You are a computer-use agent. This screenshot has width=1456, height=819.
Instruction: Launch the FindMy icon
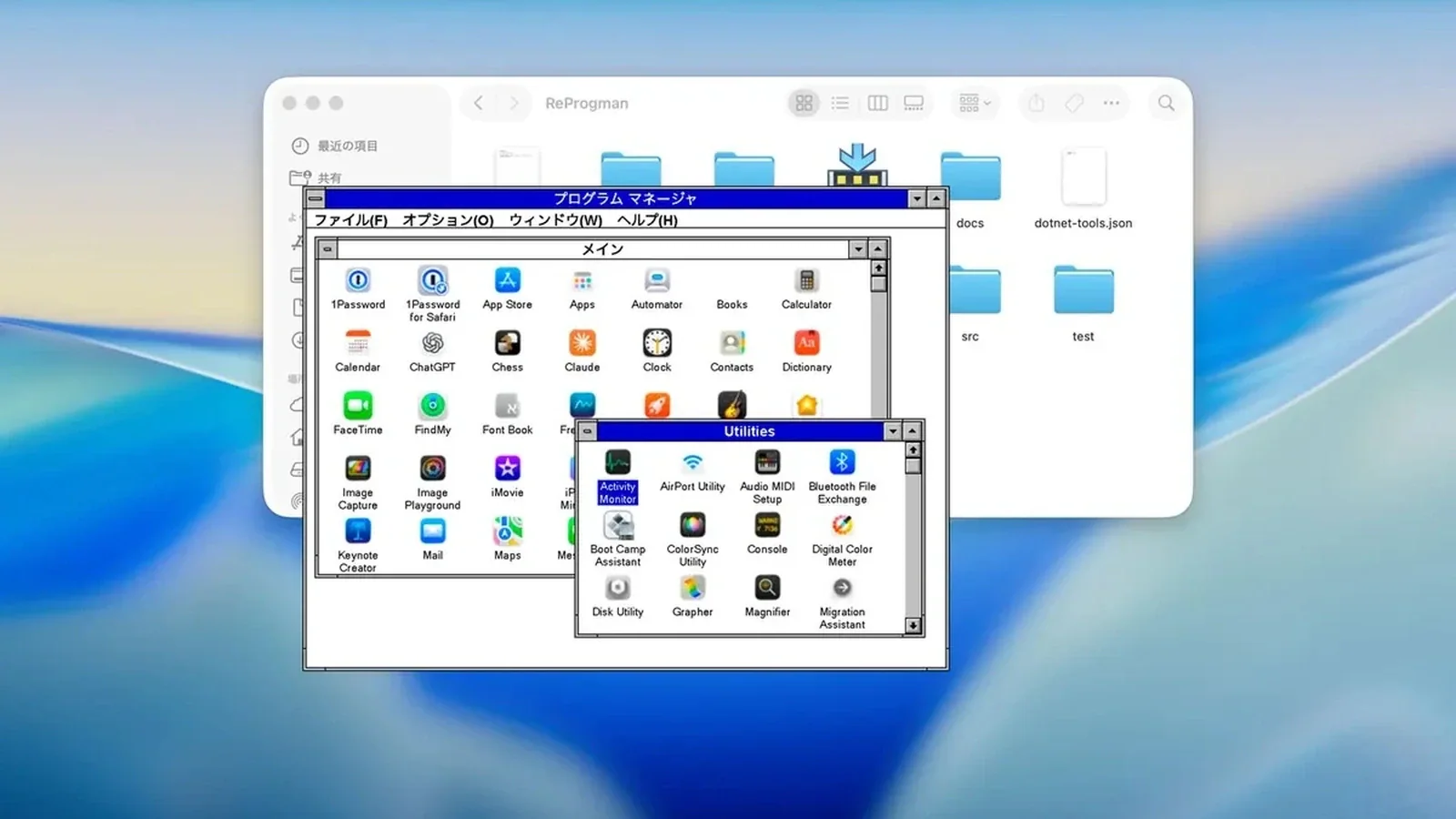(432, 406)
